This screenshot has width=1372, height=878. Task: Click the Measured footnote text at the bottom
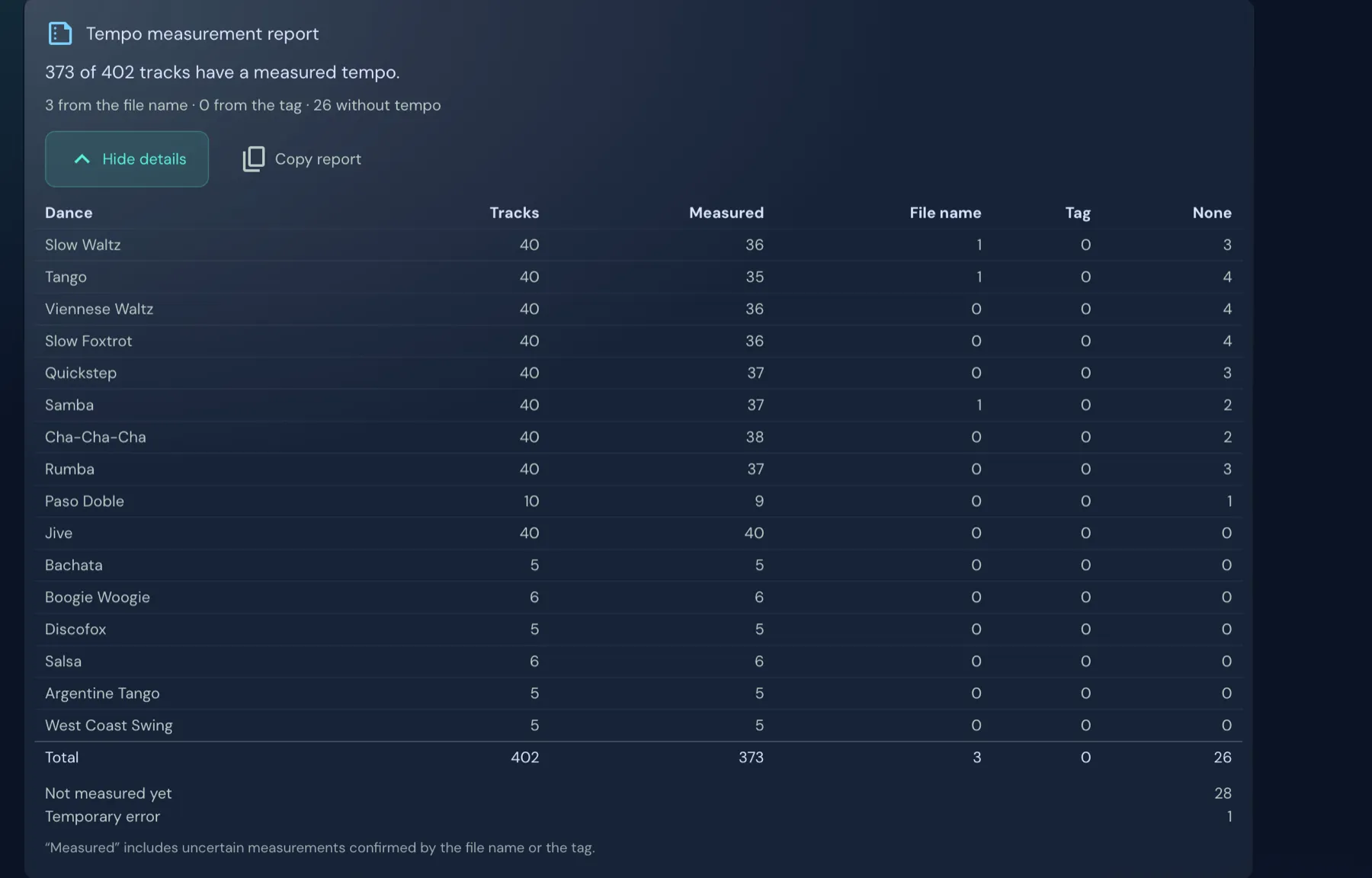click(x=320, y=848)
